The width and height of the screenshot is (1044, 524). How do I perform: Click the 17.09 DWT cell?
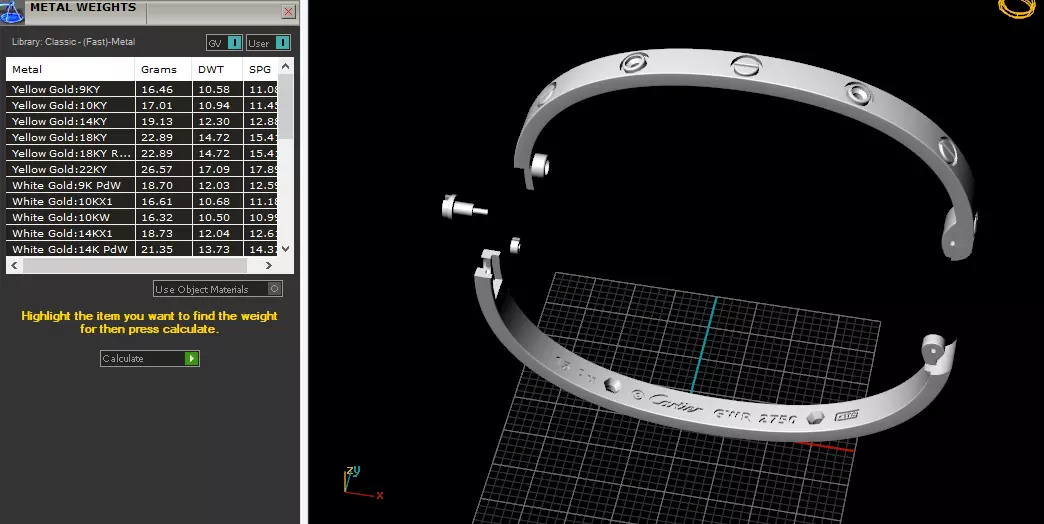(217, 169)
